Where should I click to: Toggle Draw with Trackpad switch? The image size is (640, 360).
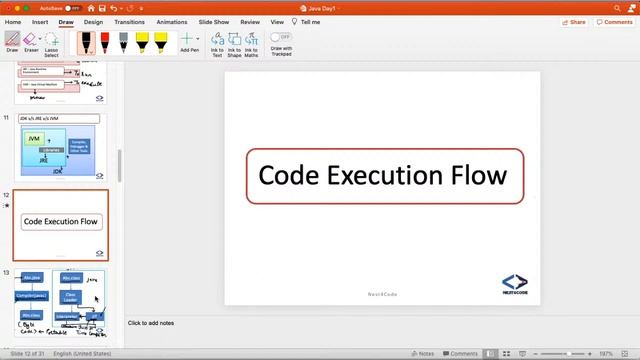point(280,37)
